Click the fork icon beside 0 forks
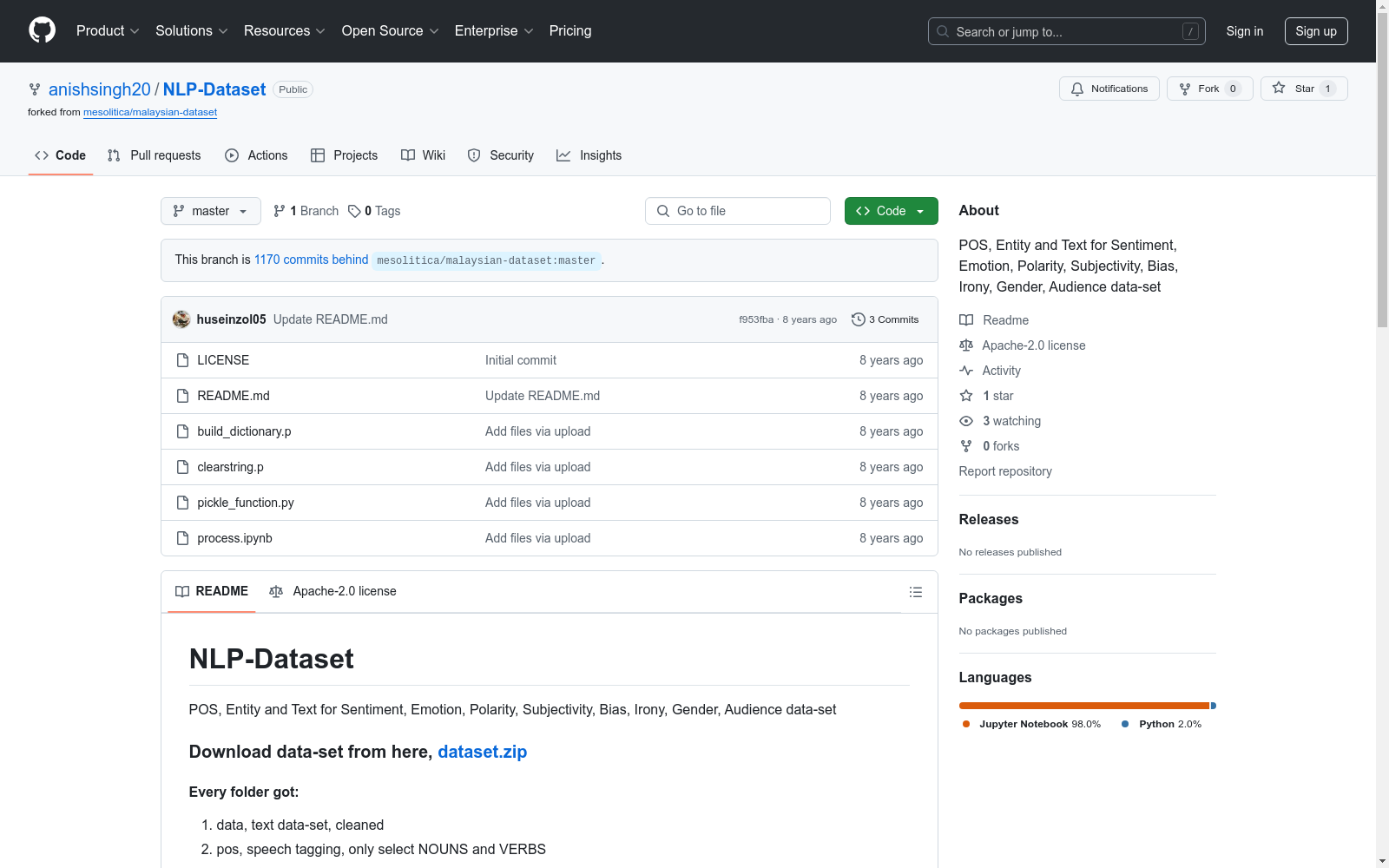The image size is (1389, 868). click(x=966, y=446)
